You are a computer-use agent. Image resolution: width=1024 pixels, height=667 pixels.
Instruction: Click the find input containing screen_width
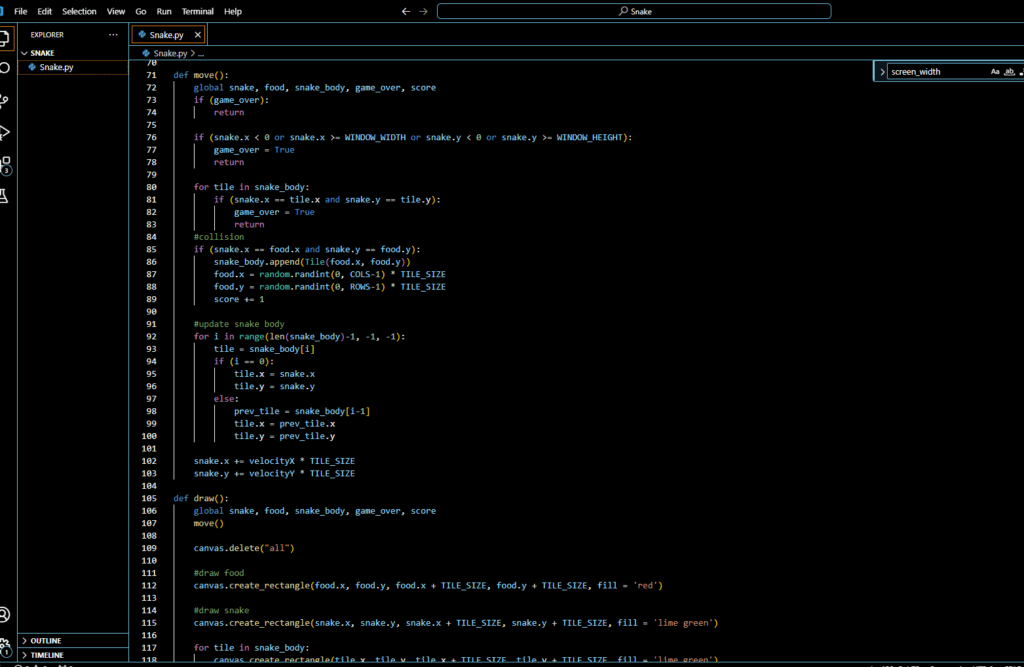pos(935,72)
